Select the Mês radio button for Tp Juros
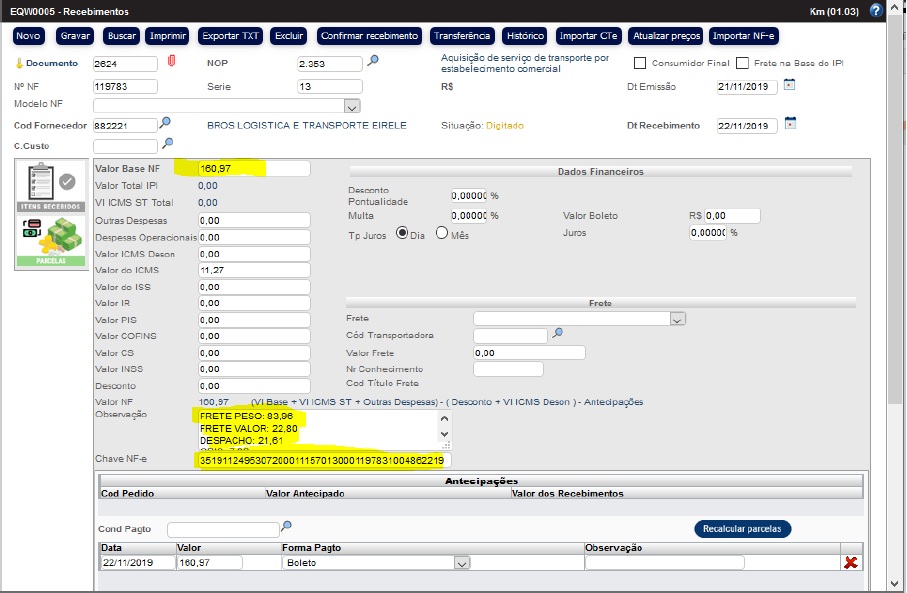This screenshot has width=907, height=593. tap(441, 233)
